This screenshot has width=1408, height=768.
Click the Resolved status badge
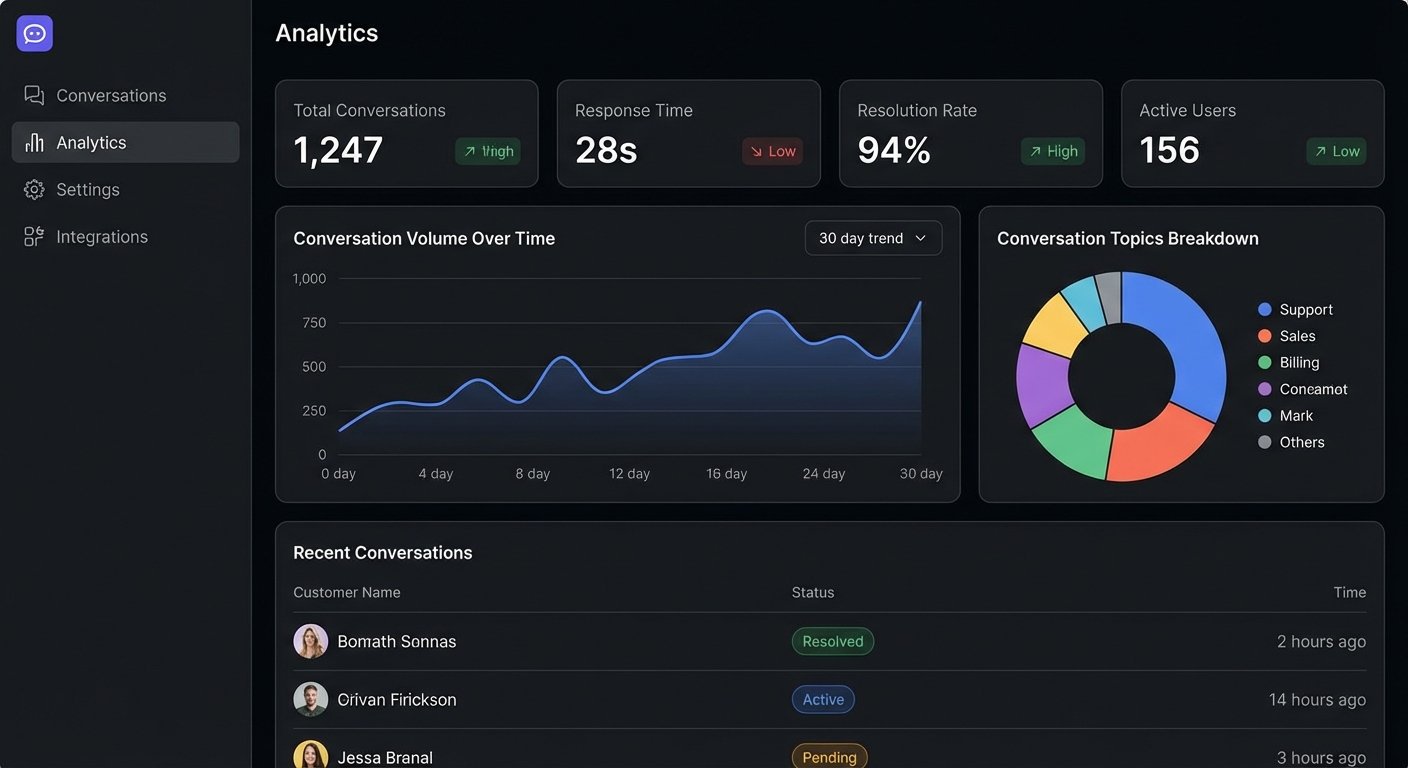coord(832,642)
